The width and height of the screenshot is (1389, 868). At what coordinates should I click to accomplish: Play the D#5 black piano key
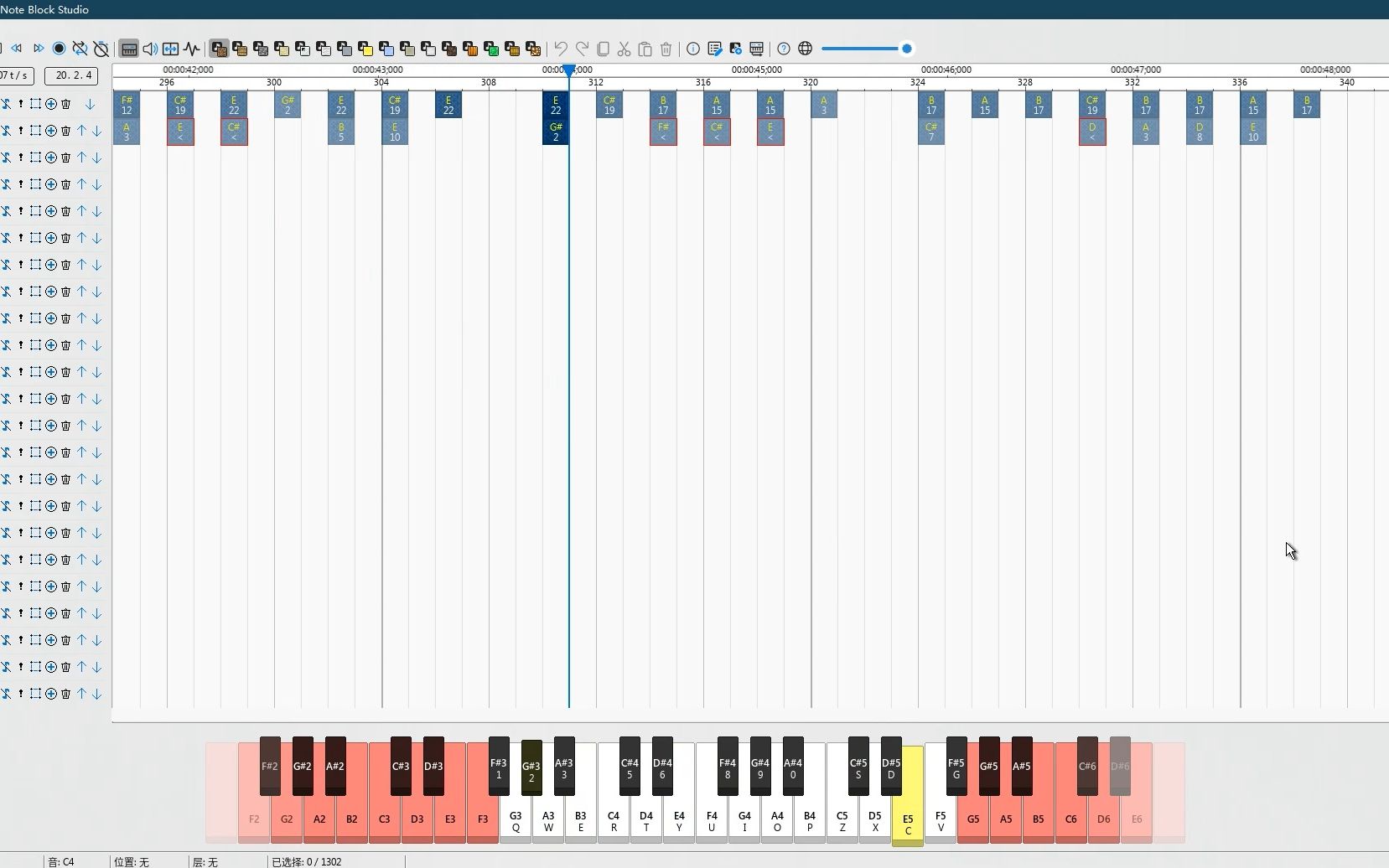pos(891,765)
